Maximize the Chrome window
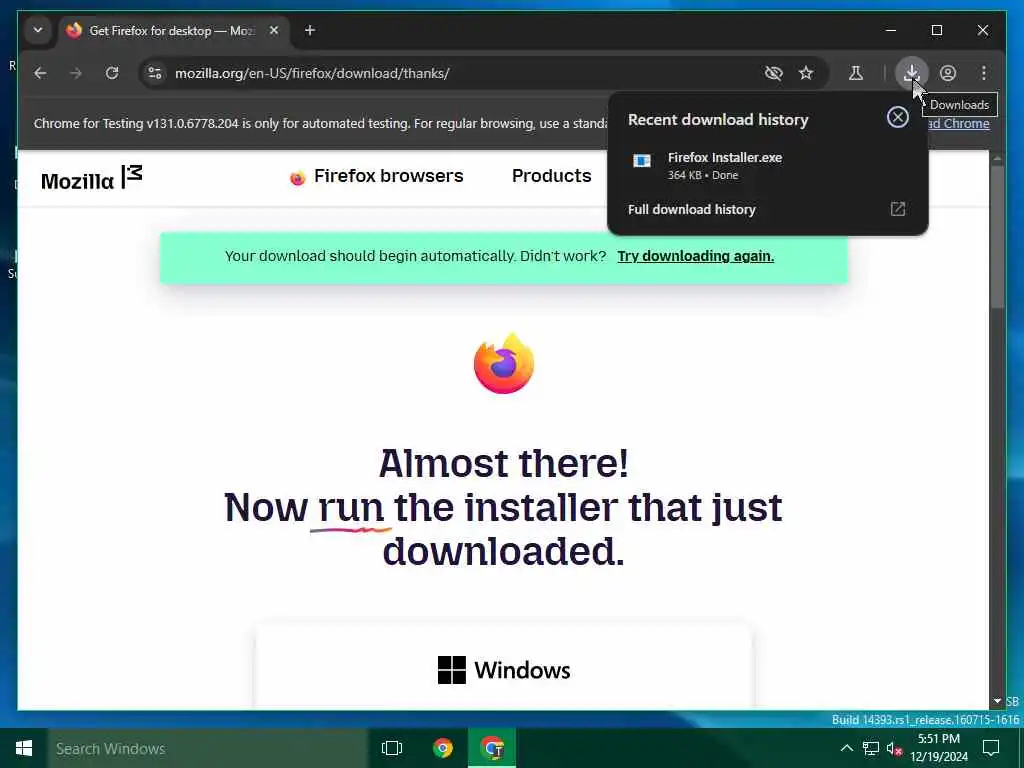Image resolution: width=1024 pixels, height=768 pixels. (936, 30)
